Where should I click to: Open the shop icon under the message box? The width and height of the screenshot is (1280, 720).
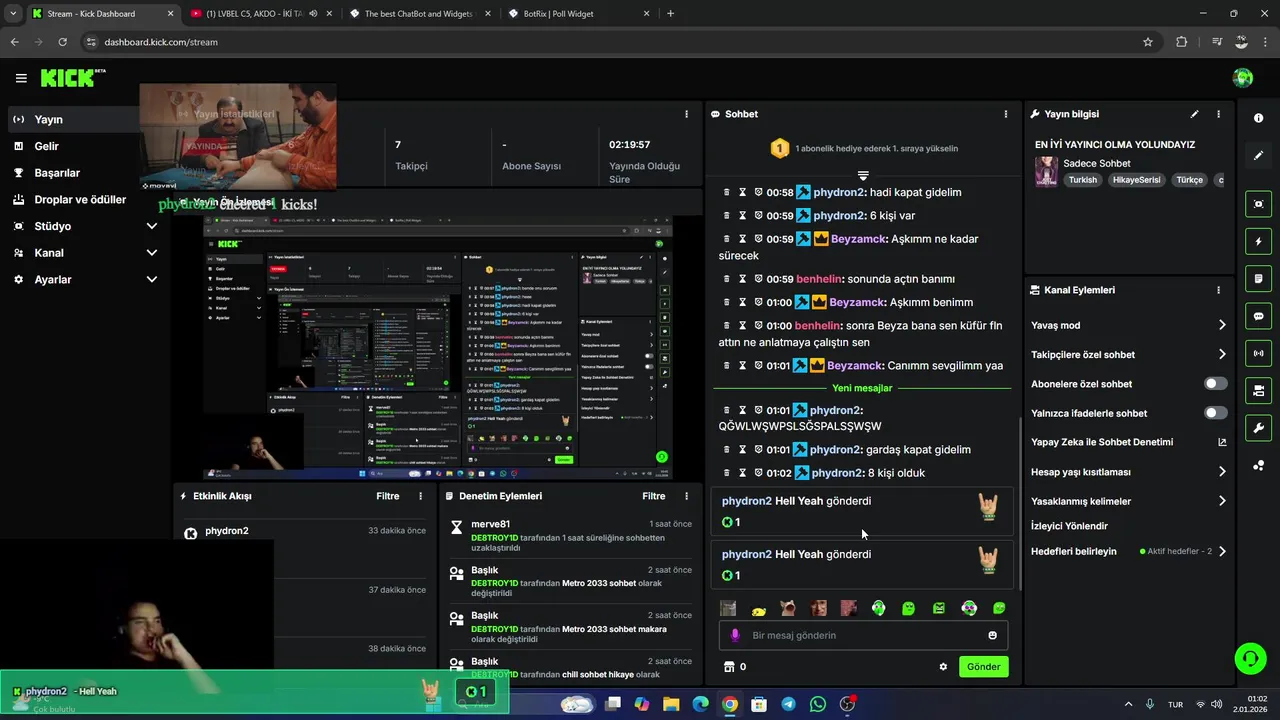click(x=728, y=667)
